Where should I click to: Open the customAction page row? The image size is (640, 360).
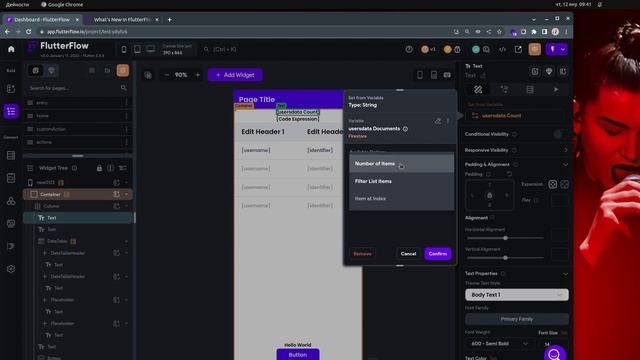pyautogui.click(x=78, y=129)
